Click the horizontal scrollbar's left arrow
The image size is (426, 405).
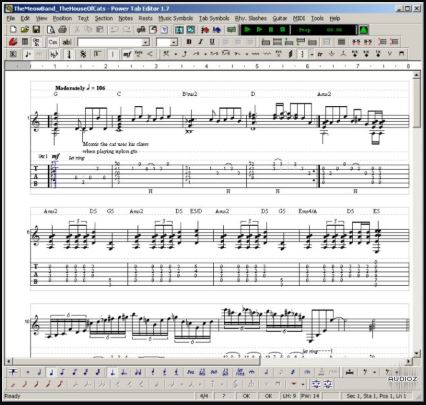pyautogui.click(x=9, y=361)
